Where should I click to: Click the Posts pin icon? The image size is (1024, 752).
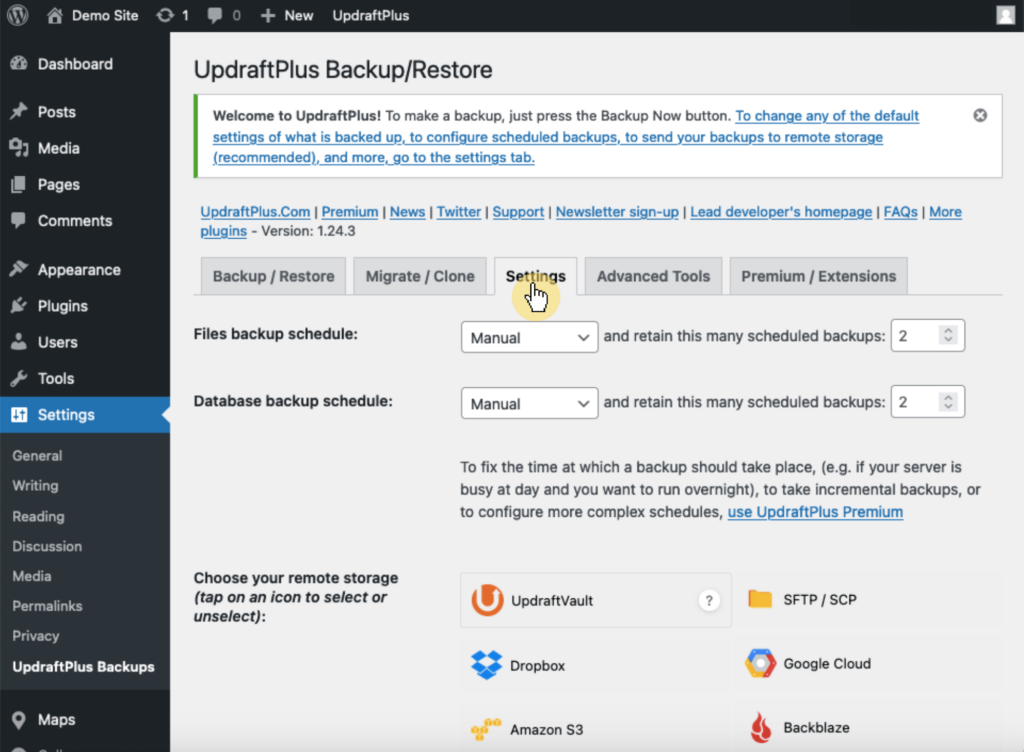tap(19, 112)
